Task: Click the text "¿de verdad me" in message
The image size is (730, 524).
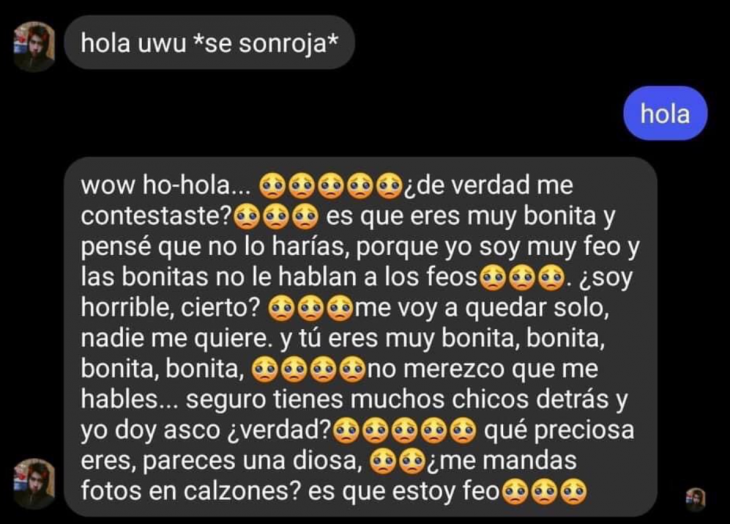Action: click(488, 185)
